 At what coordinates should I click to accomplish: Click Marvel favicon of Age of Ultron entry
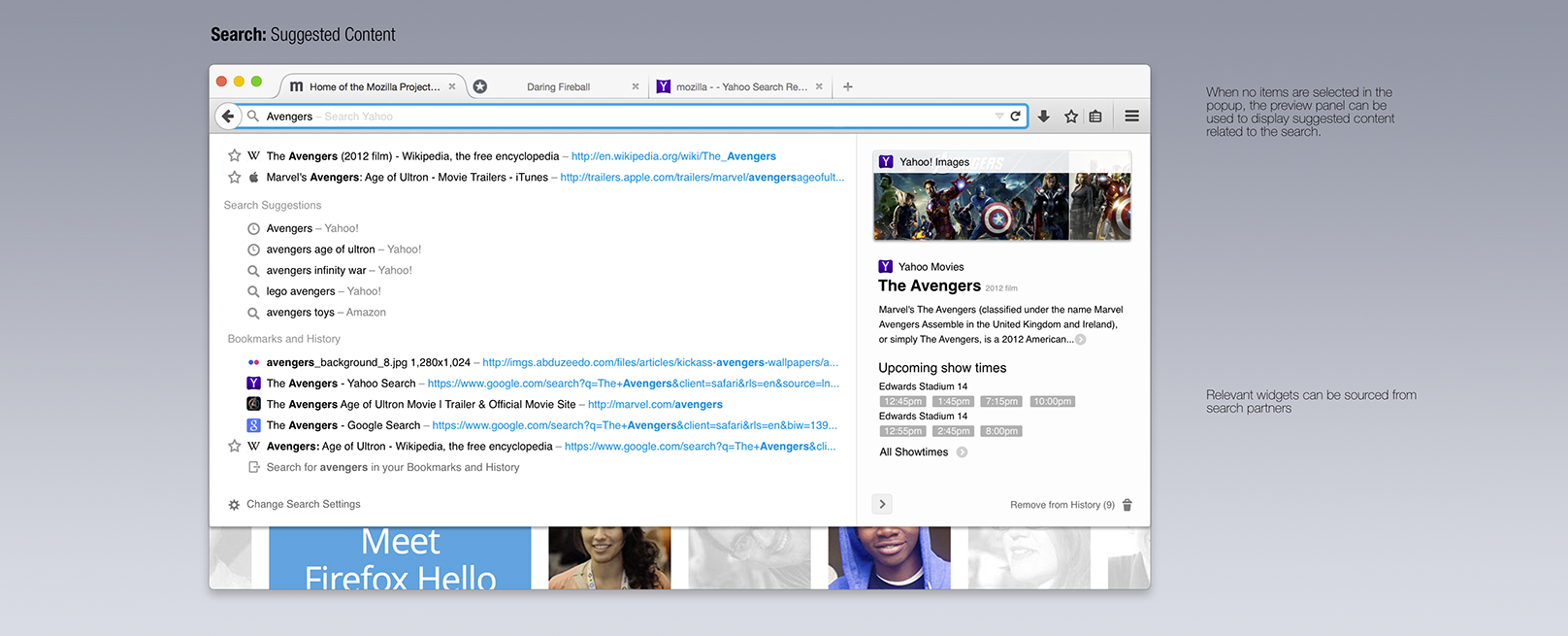(x=253, y=404)
